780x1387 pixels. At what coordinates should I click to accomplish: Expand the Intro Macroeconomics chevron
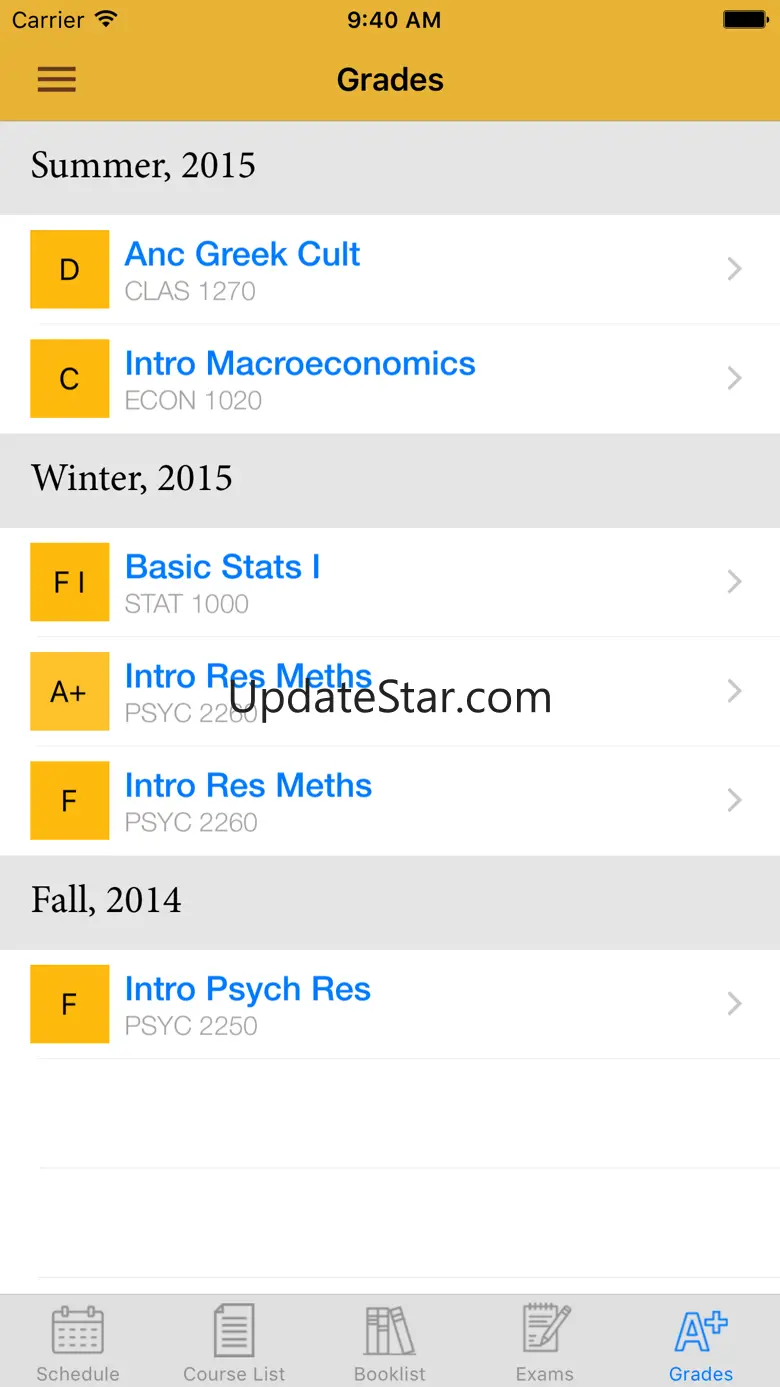tap(735, 378)
